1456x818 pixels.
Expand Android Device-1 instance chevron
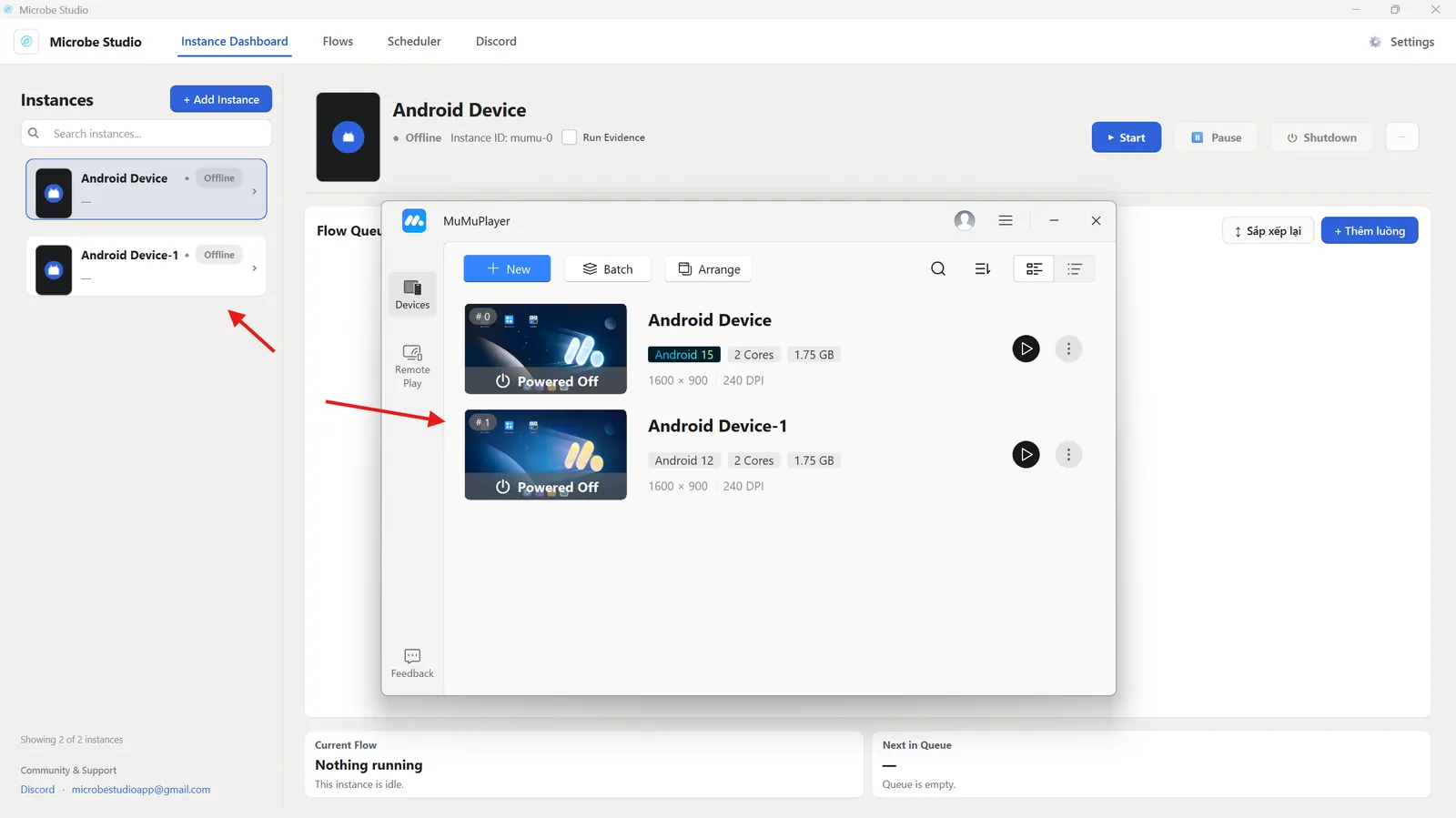(x=254, y=268)
